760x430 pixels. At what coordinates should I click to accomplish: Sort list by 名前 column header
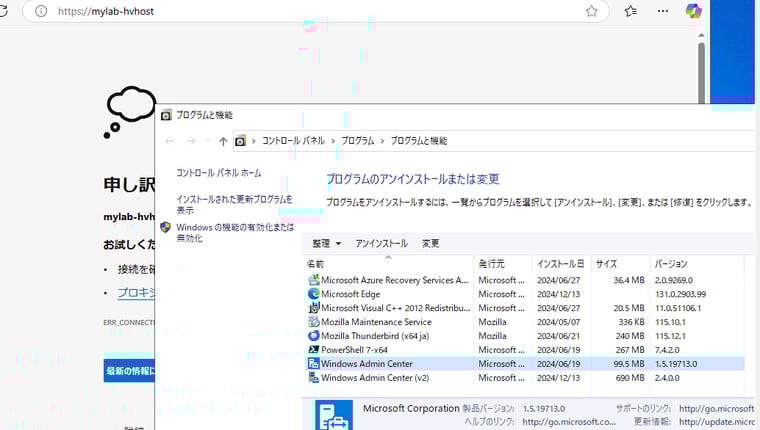(389, 264)
